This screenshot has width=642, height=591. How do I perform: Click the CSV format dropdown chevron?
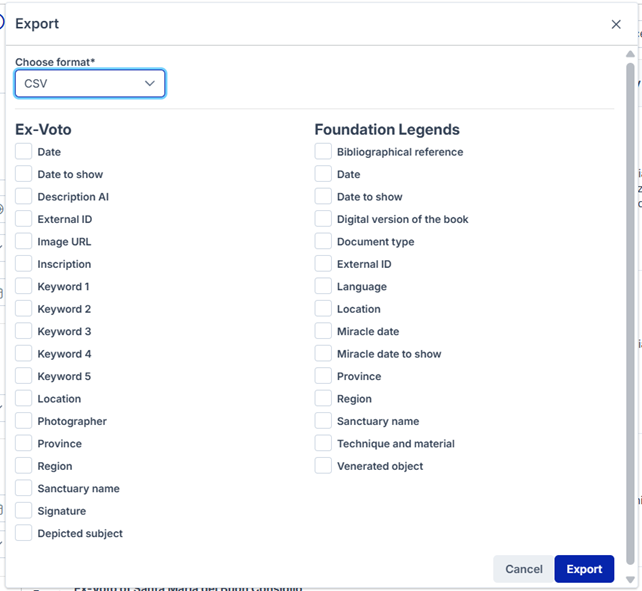(x=150, y=84)
